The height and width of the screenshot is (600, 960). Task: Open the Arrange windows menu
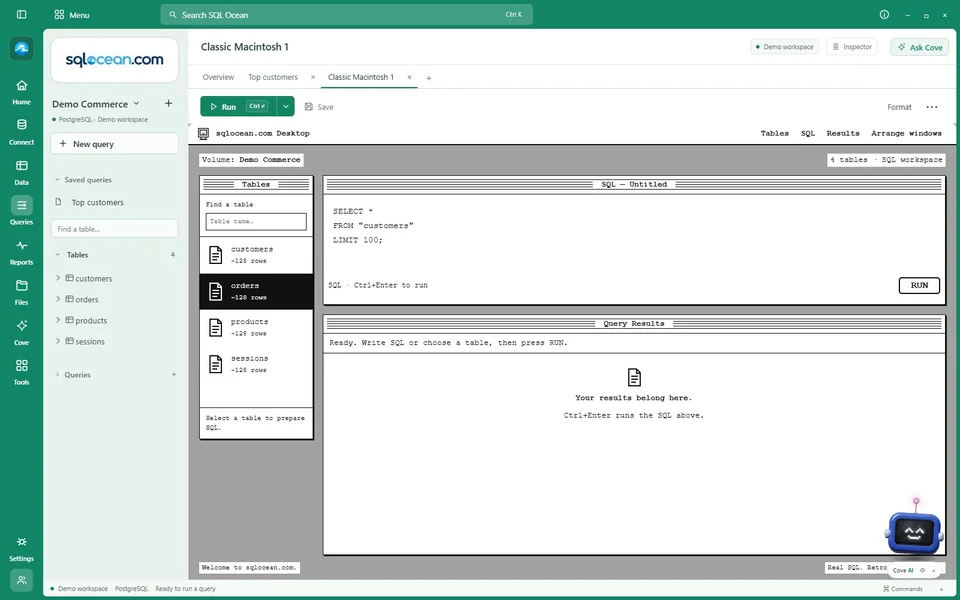tap(907, 133)
